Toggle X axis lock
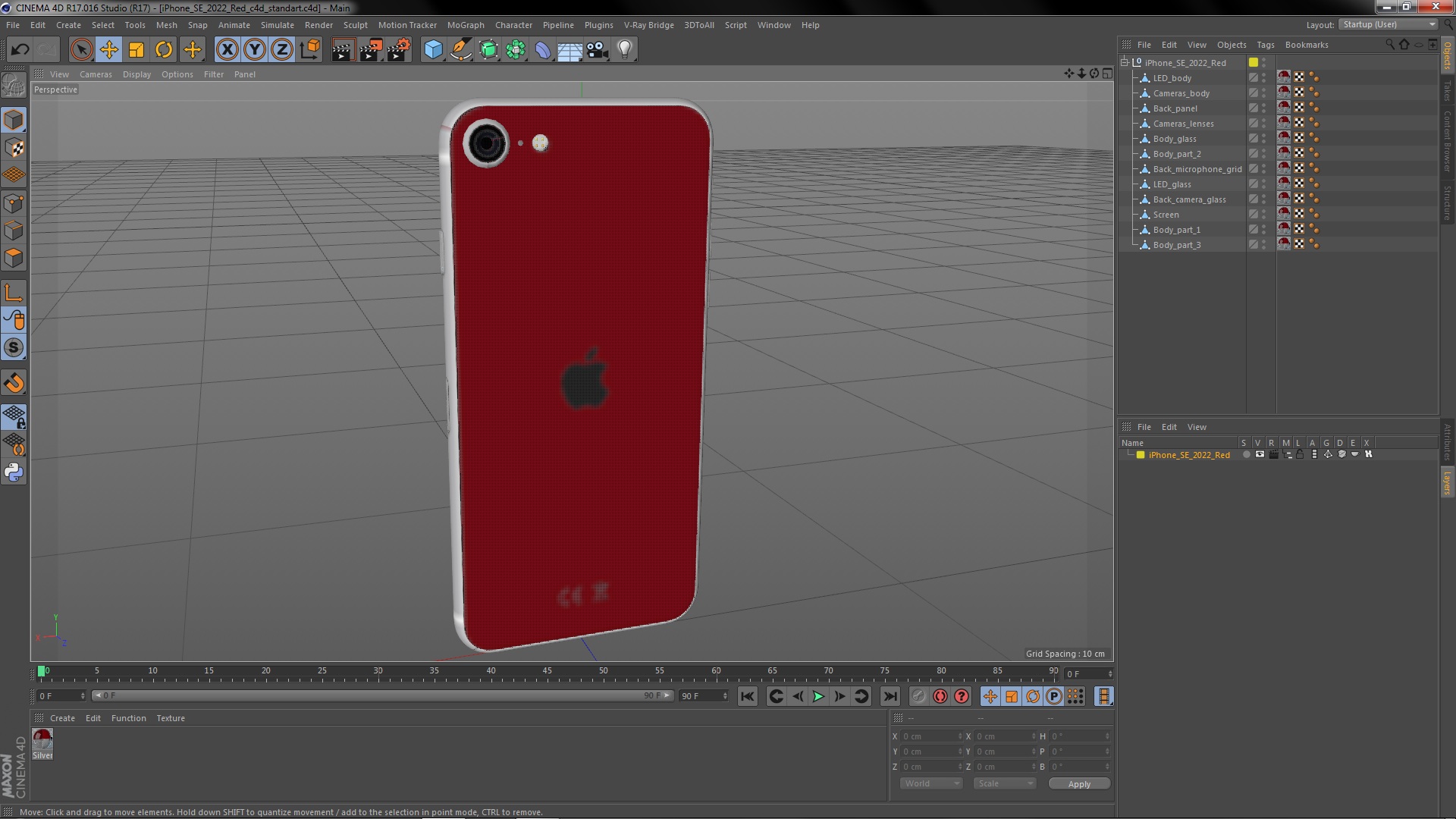 pos(227,50)
